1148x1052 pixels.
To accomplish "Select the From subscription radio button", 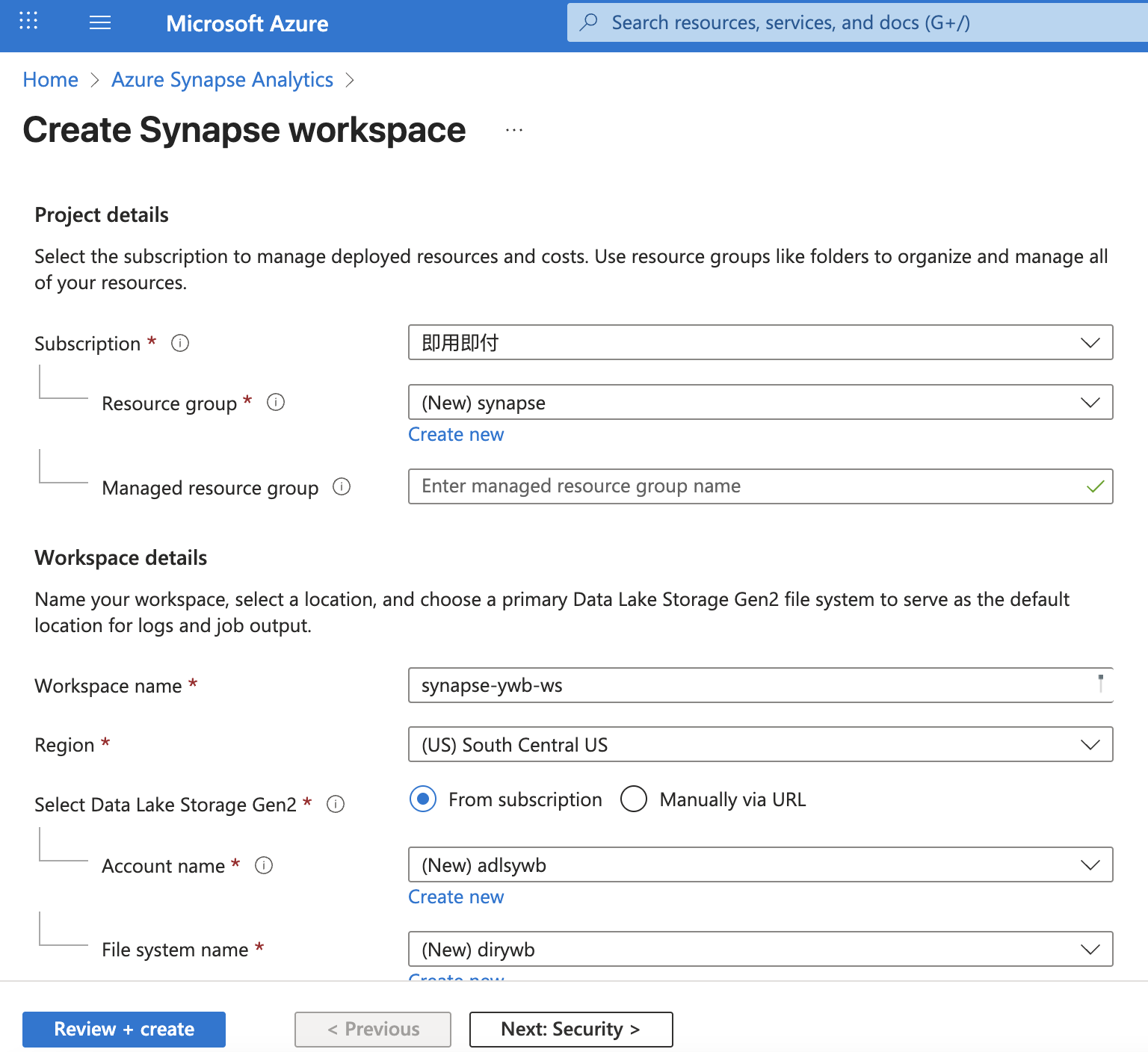I will [x=423, y=799].
